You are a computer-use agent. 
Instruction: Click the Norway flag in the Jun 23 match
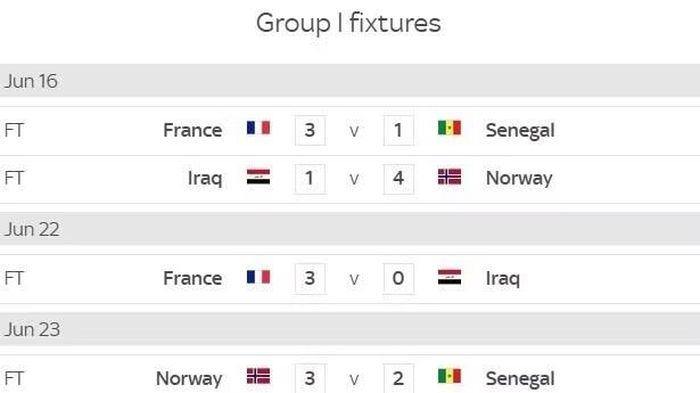(258, 376)
